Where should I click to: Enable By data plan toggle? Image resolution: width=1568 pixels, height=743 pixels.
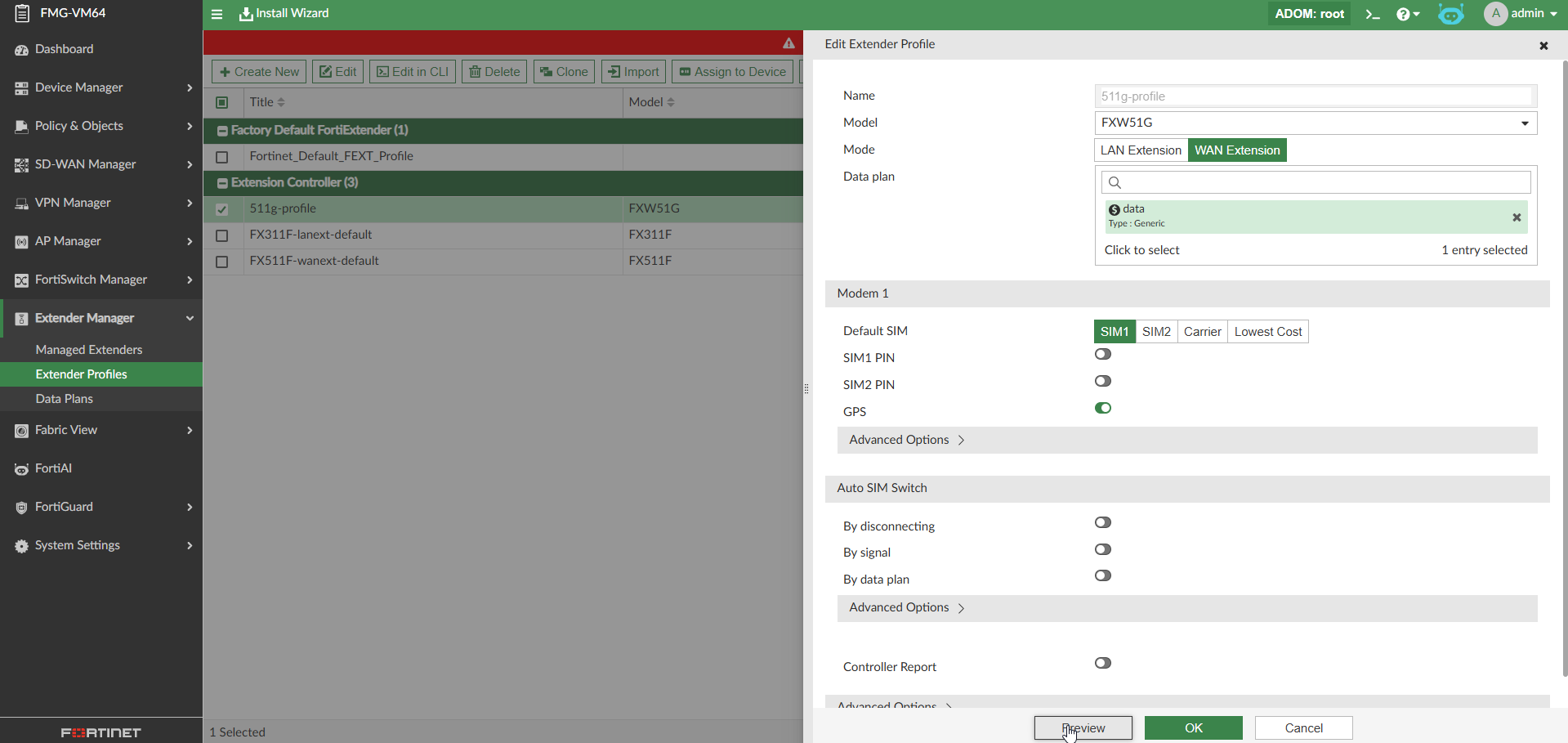click(1103, 576)
